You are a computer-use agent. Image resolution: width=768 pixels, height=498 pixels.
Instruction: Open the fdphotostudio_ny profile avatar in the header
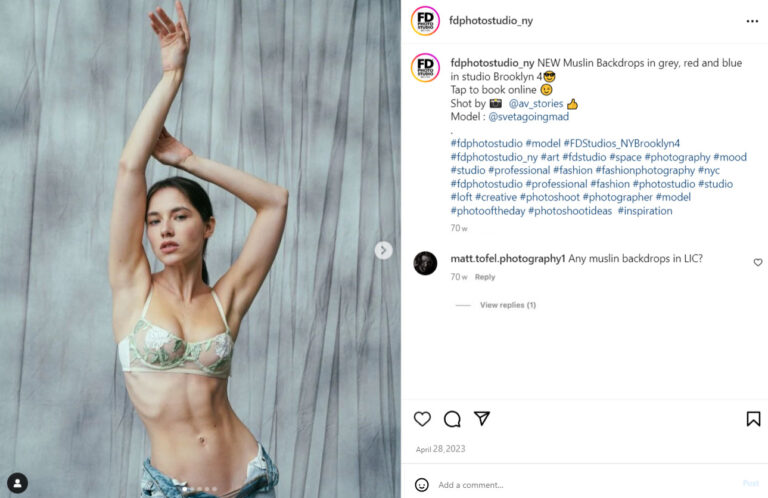[x=425, y=21]
